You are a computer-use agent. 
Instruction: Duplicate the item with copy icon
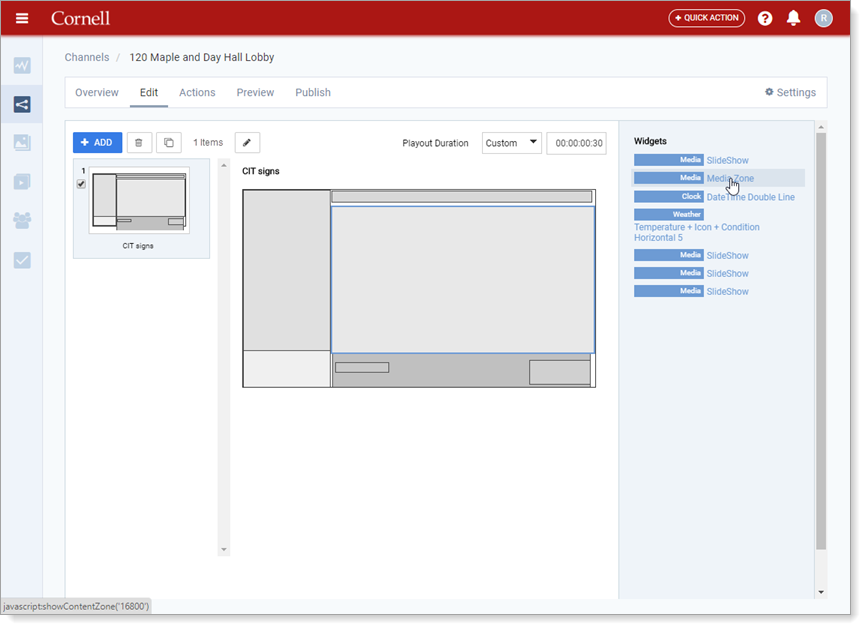tap(168, 142)
